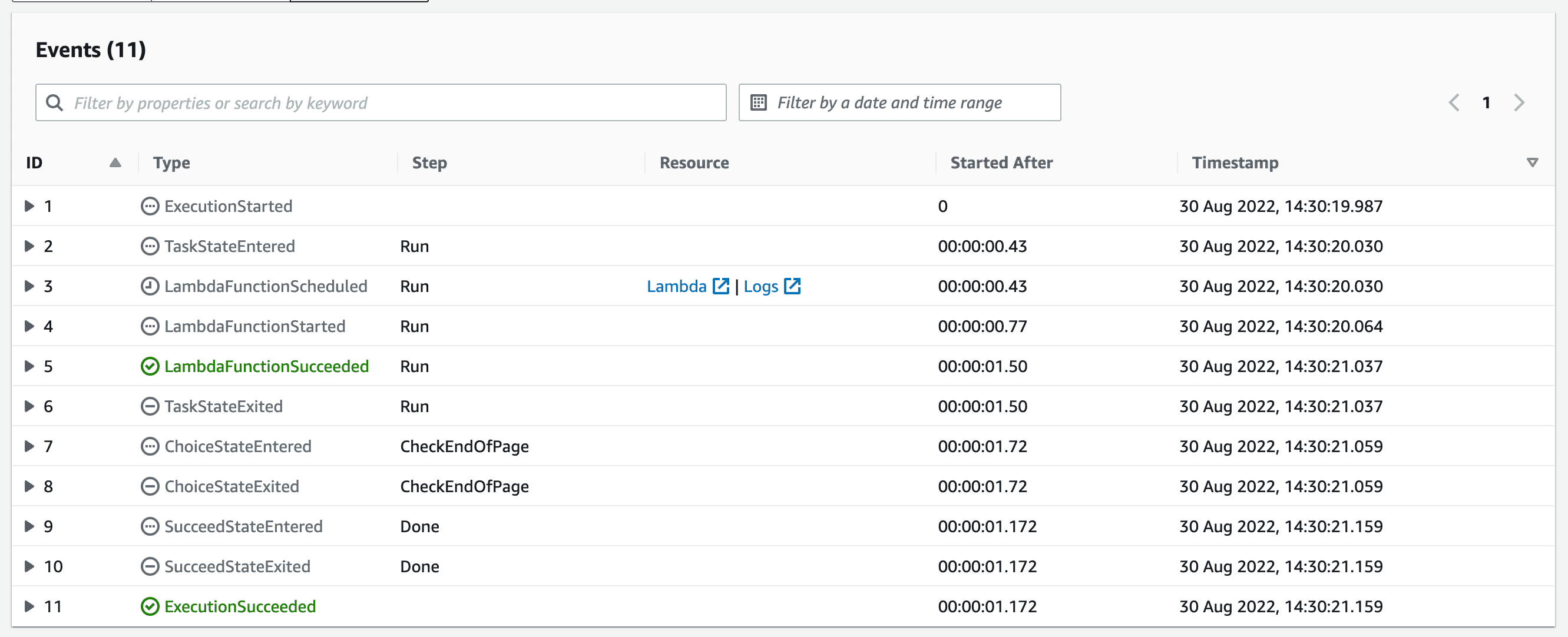This screenshot has width=1568, height=637.
Task: Expand event 11 disclosure triangle
Action: point(29,606)
